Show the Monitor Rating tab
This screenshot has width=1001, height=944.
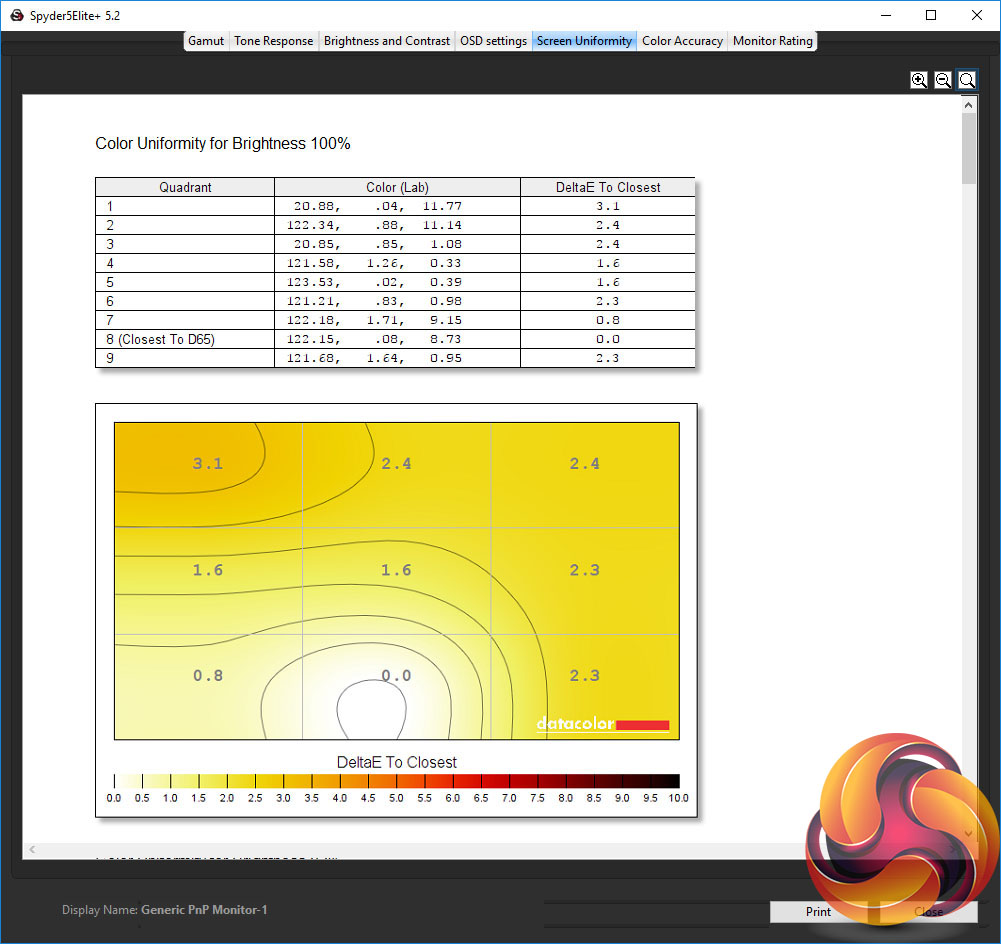click(x=773, y=41)
